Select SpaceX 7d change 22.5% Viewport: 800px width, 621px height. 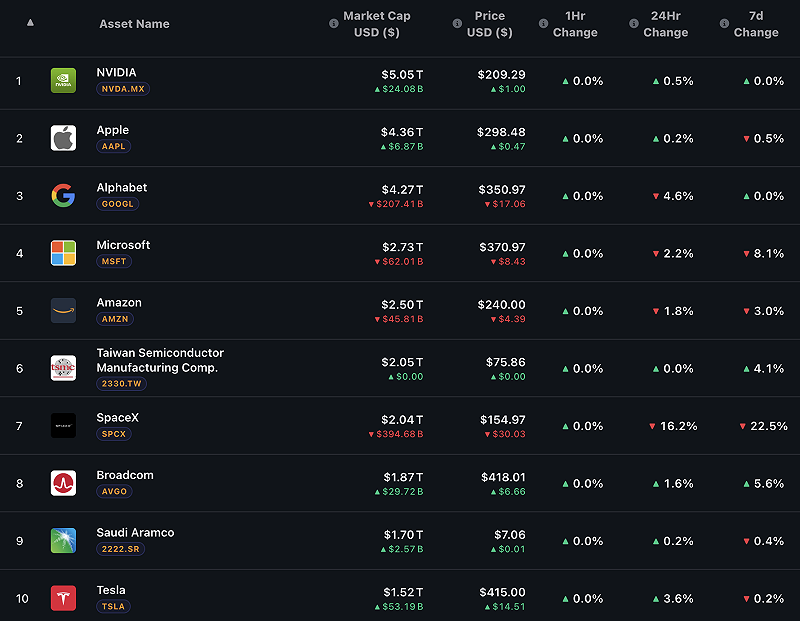(x=763, y=426)
